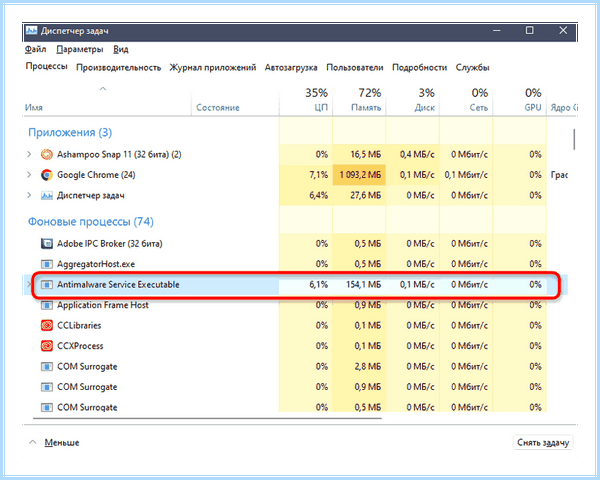Click Ashampoo memory value 16,5 МБ
Screen dimensions: 600x480
click(x=366, y=154)
